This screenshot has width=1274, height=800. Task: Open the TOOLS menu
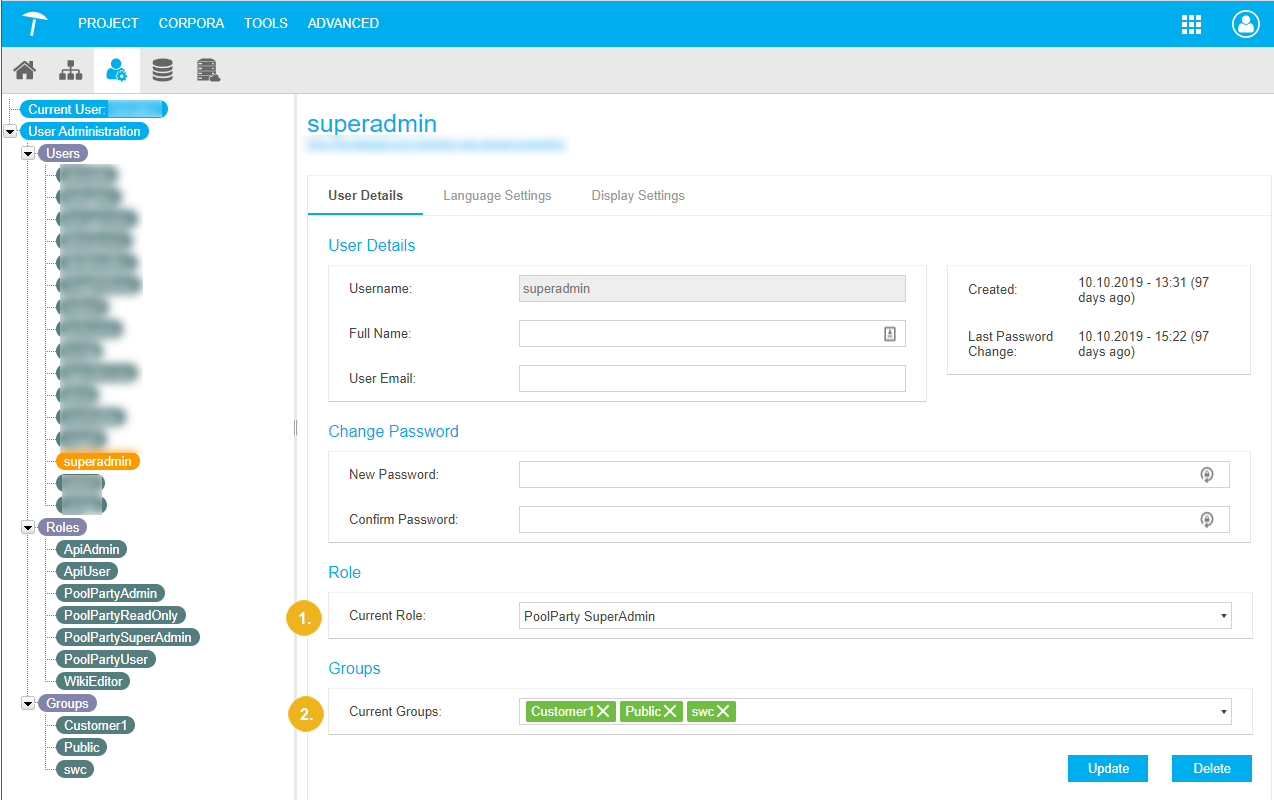click(266, 23)
